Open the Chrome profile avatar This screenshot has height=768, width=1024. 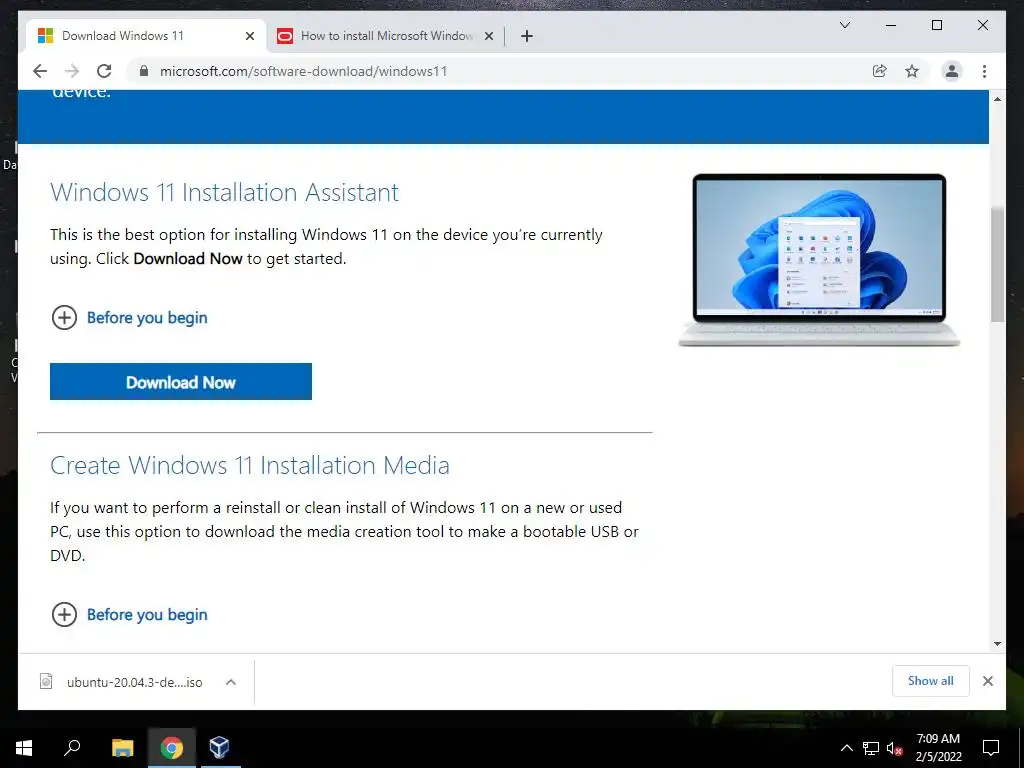952,71
